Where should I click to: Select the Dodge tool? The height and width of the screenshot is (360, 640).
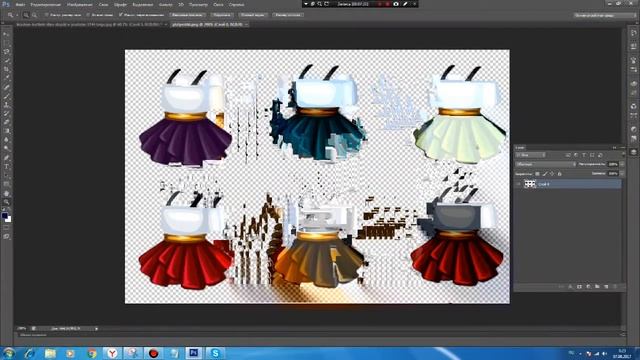pyautogui.click(x=7, y=148)
